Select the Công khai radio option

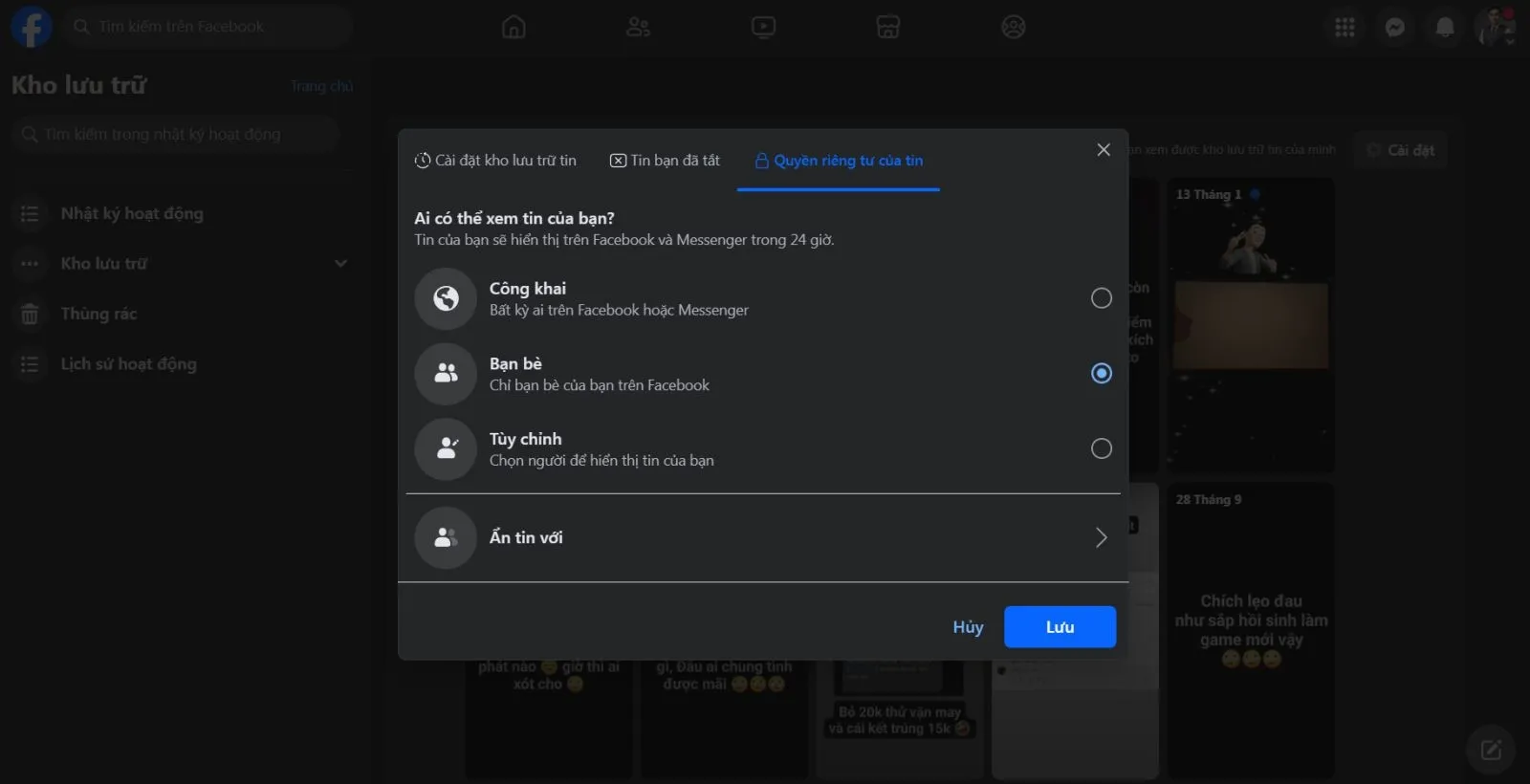coord(1102,298)
